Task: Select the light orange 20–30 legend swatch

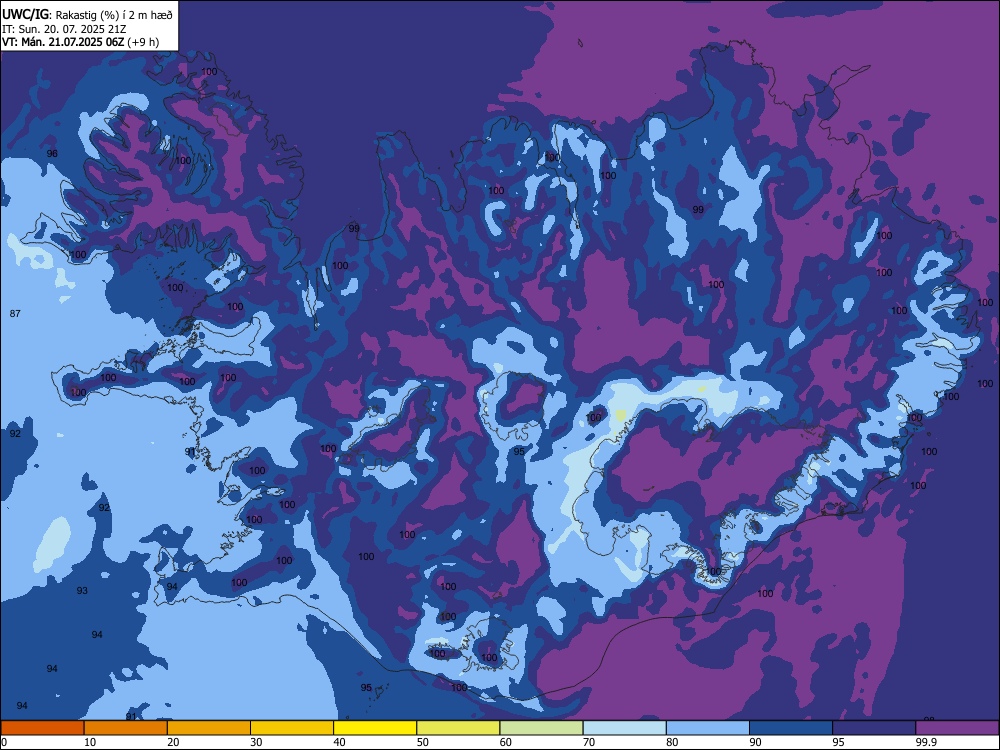Action: point(209,728)
